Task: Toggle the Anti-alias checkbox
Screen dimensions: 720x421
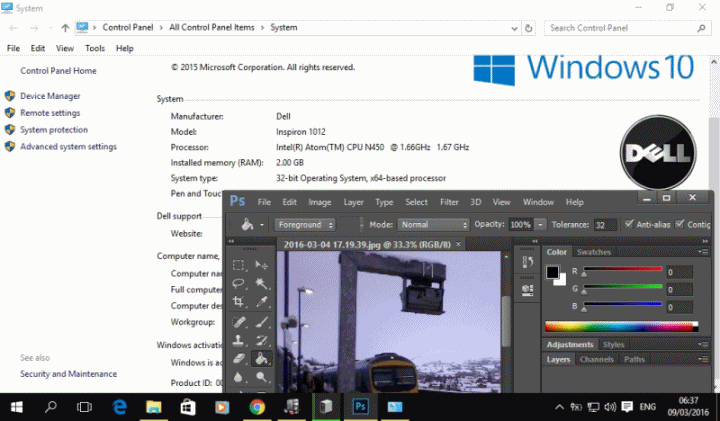Action: tap(629, 224)
